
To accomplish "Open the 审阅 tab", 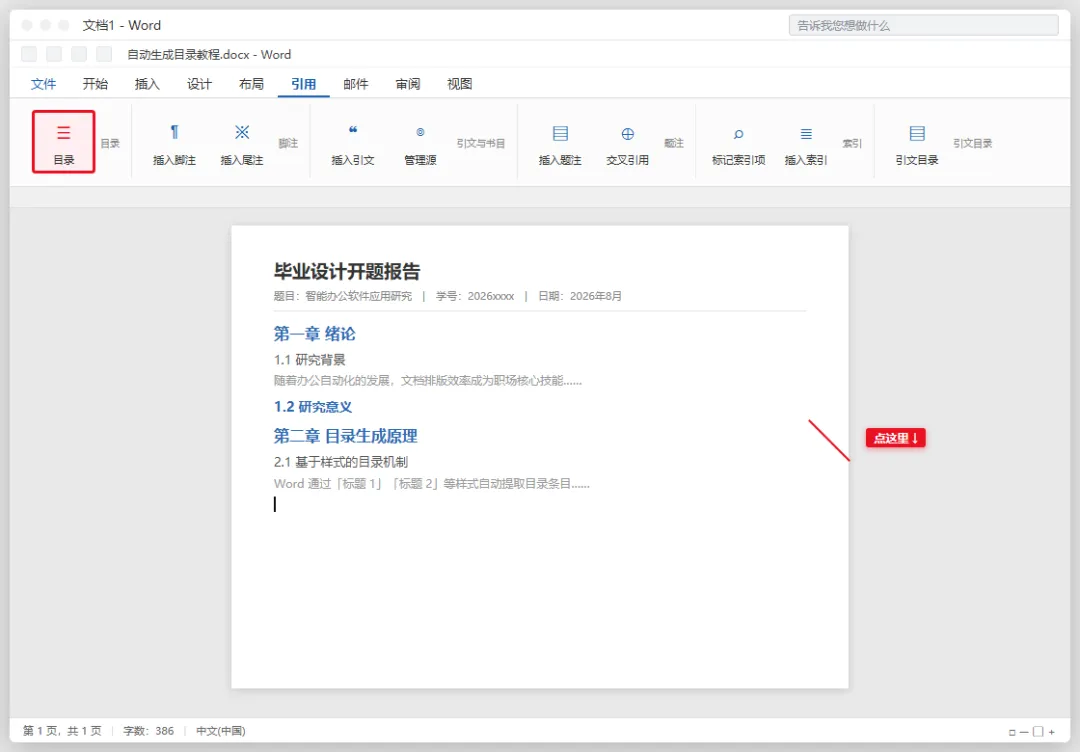I will point(408,84).
